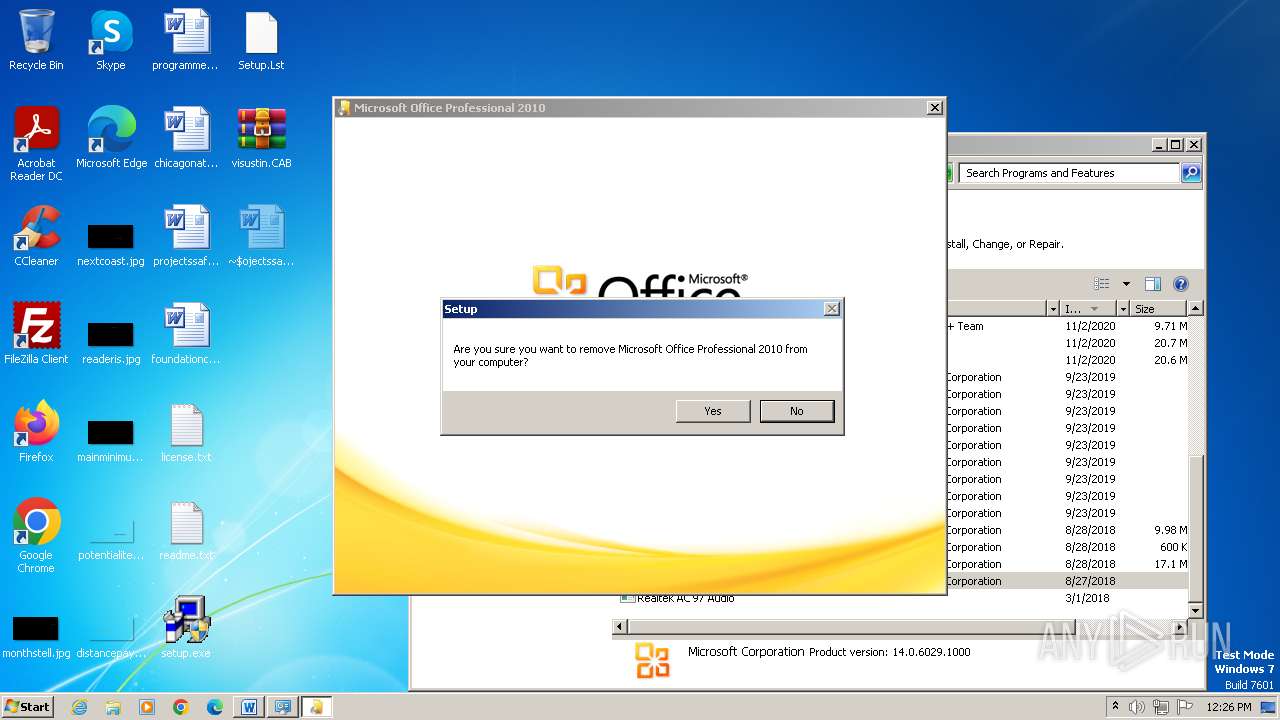1280x720 pixels.
Task: Click the list's scroll up arrow
Action: (x=1195, y=309)
